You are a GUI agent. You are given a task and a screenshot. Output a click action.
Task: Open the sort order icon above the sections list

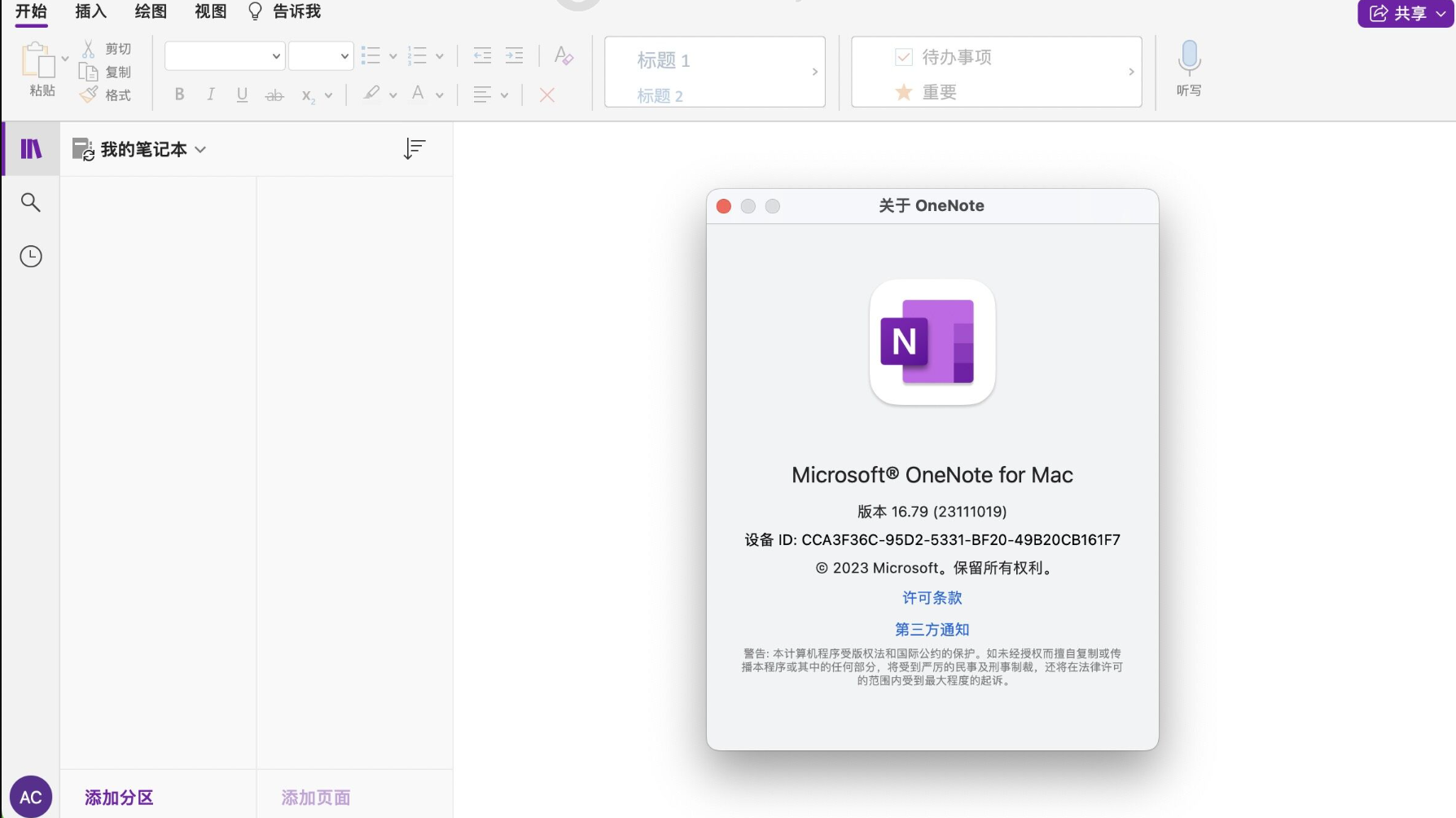point(414,148)
